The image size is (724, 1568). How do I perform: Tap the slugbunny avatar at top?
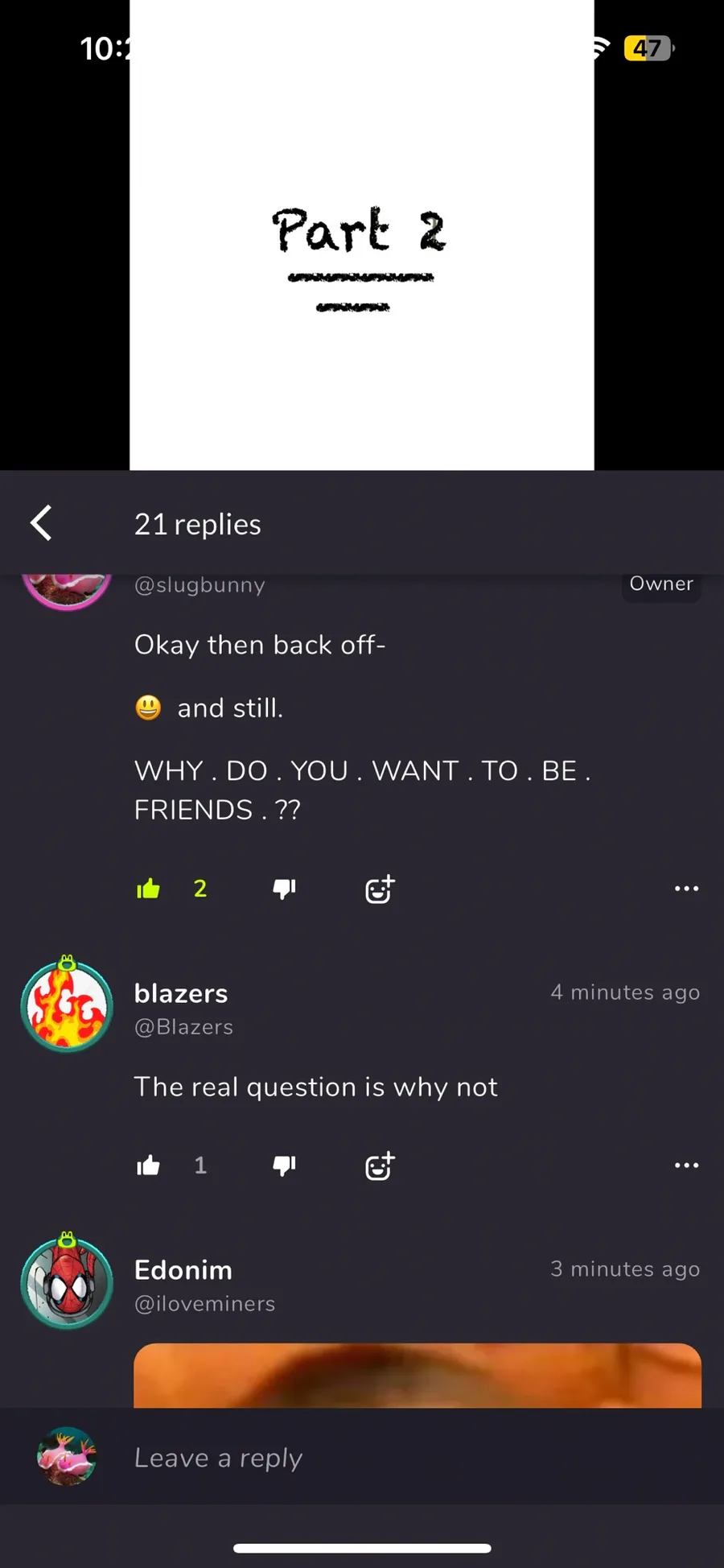pos(67,592)
